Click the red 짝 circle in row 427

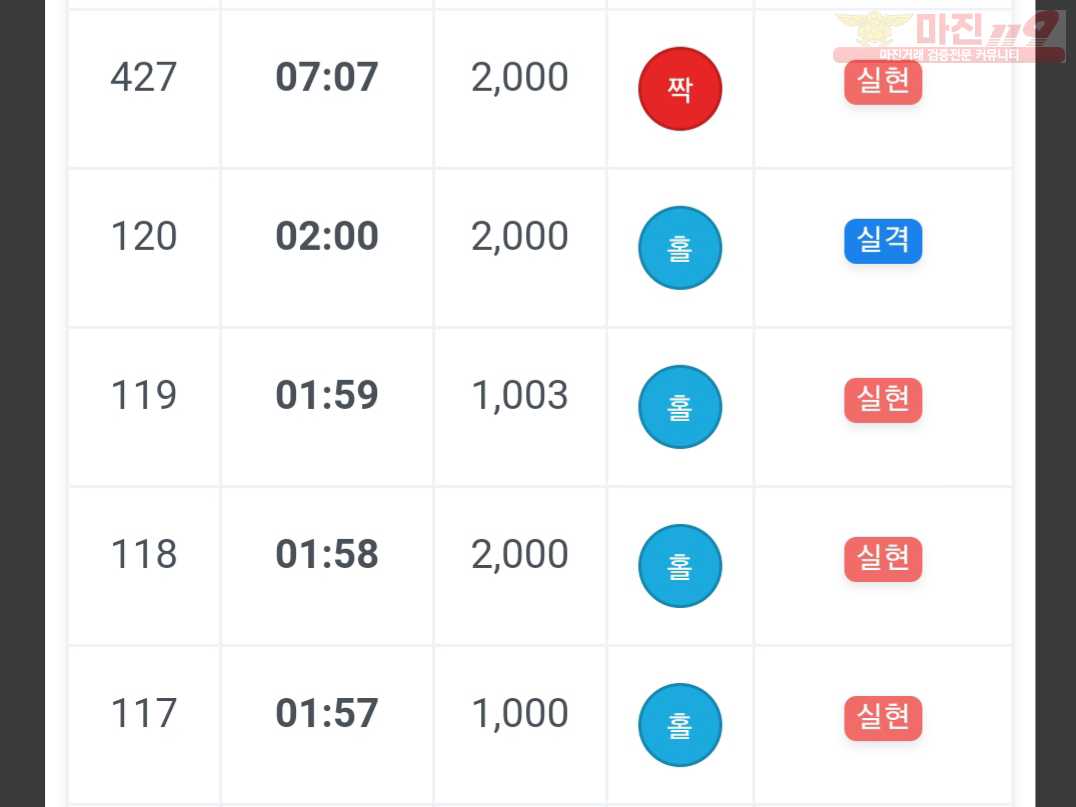coord(679,89)
